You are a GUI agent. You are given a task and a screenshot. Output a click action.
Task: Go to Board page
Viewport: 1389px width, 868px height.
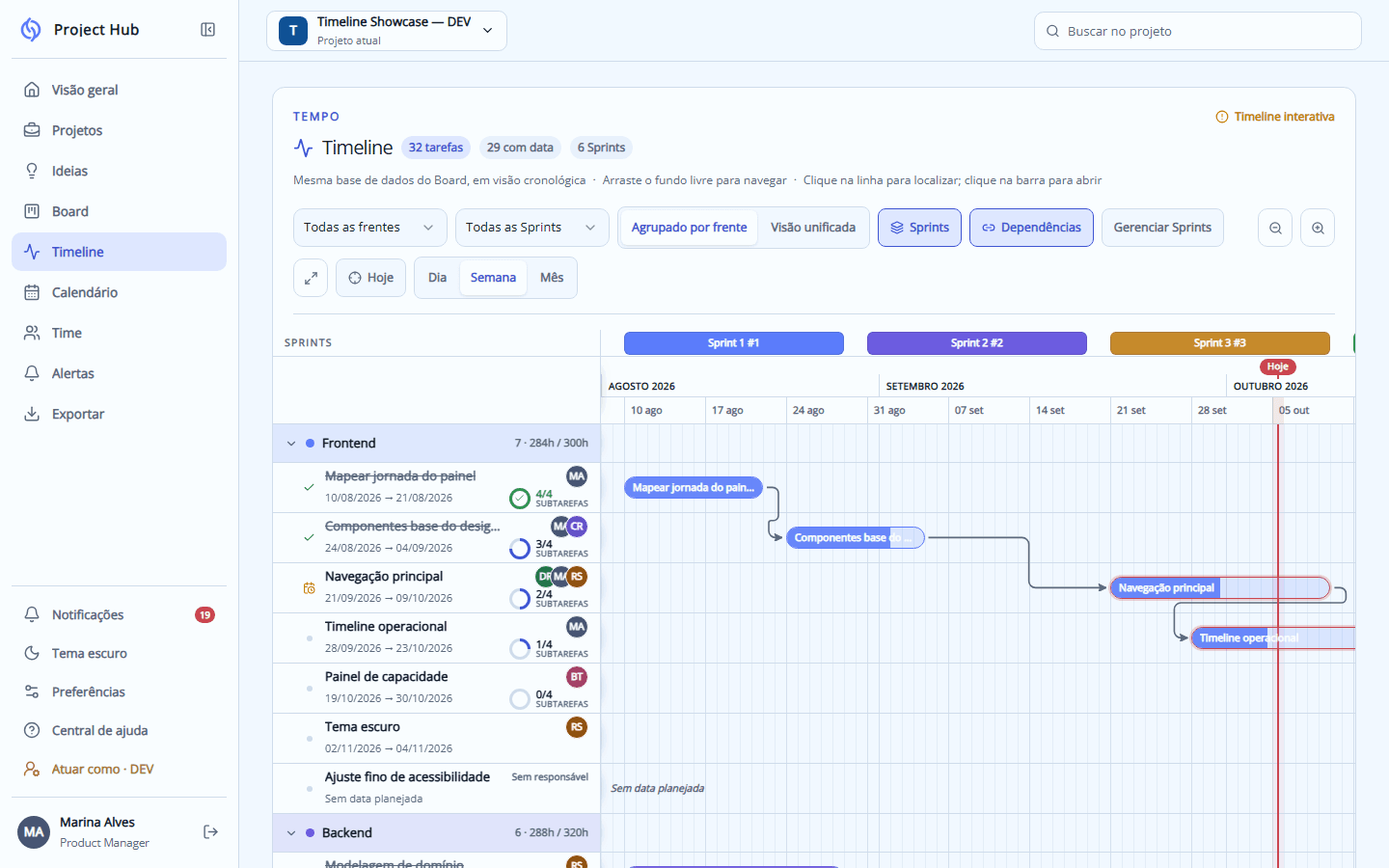click(x=119, y=211)
